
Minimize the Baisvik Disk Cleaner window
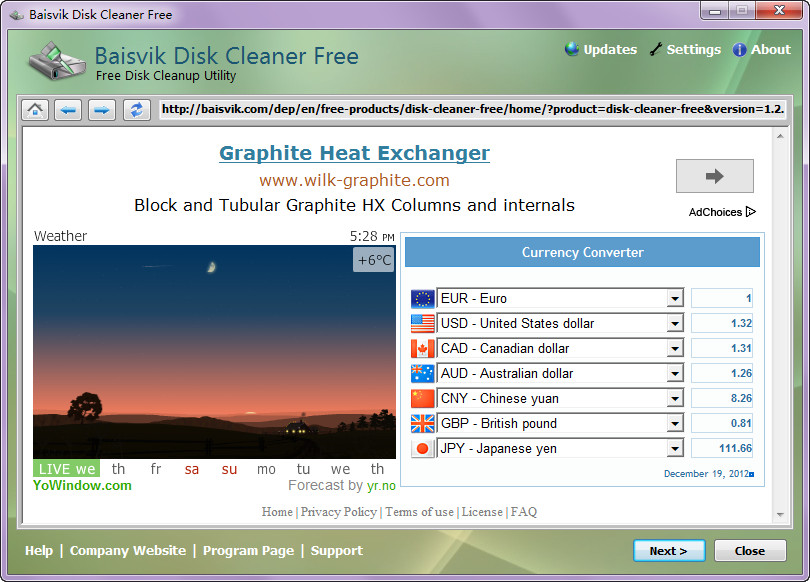pyautogui.click(x=715, y=11)
